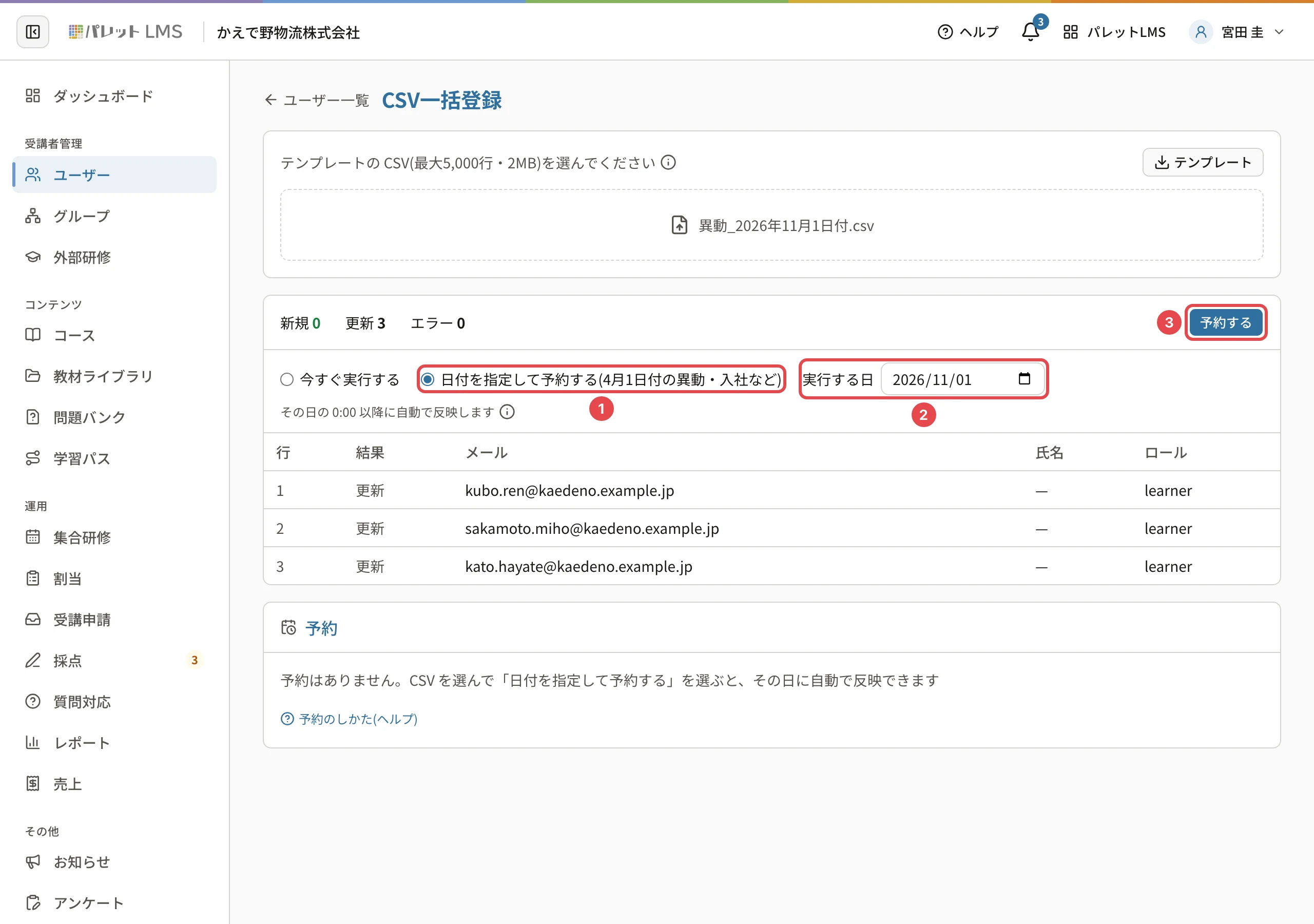Click the 質問対応 icon
This screenshot has height=924, width=1314.
pos(33,701)
